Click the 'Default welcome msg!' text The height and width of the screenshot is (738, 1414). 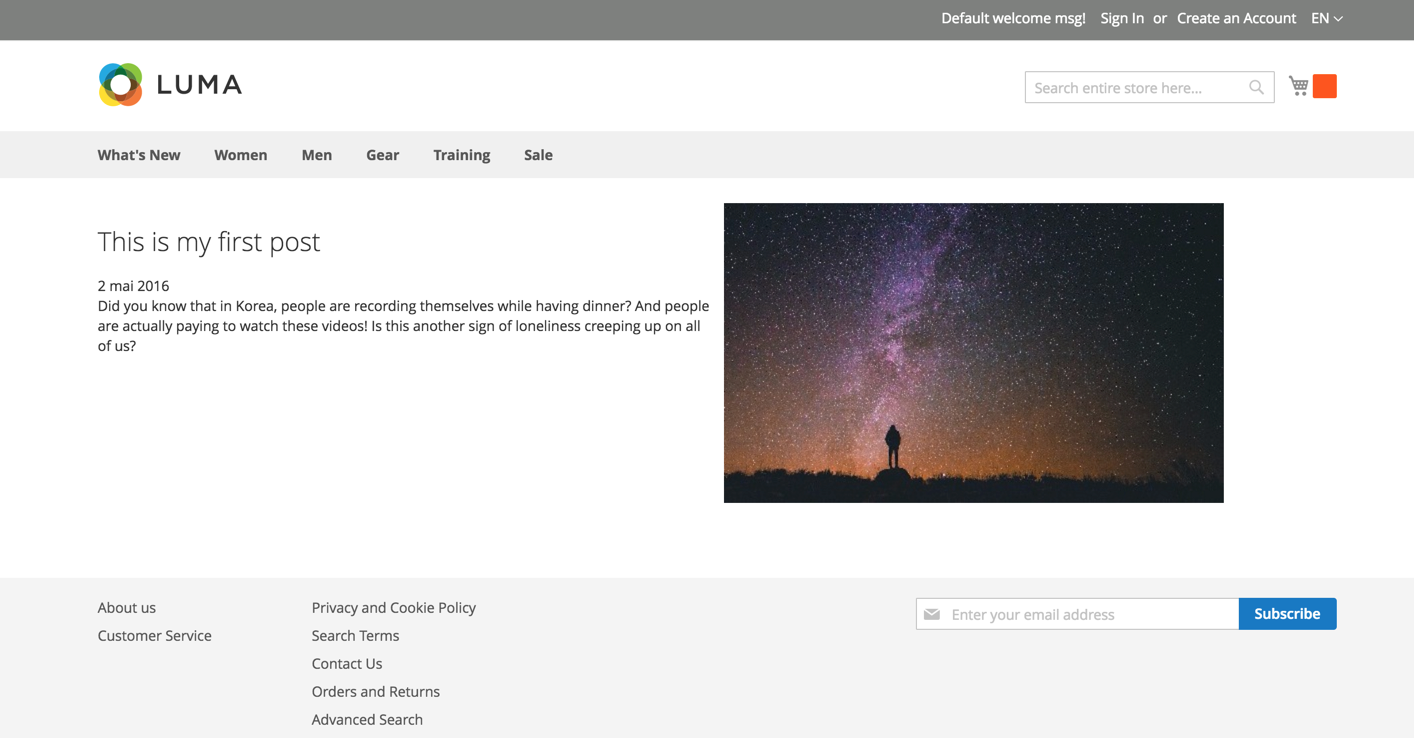click(x=1013, y=18)
